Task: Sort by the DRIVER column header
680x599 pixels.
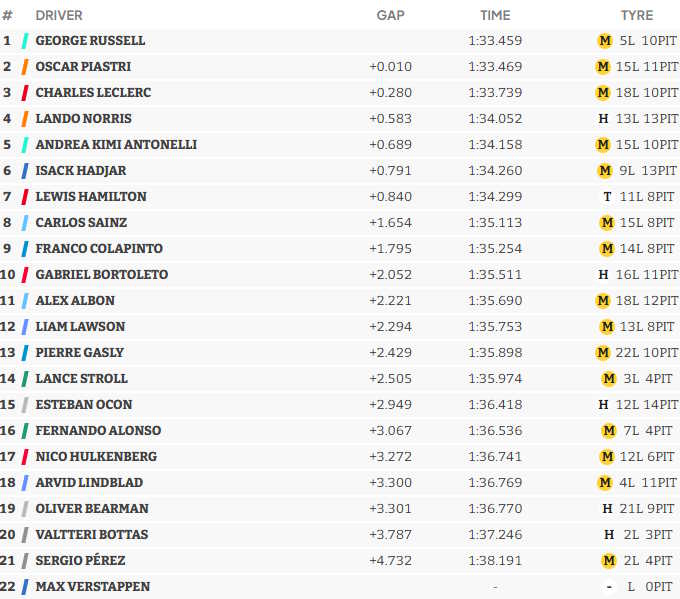Action: (x=59, y=15)
